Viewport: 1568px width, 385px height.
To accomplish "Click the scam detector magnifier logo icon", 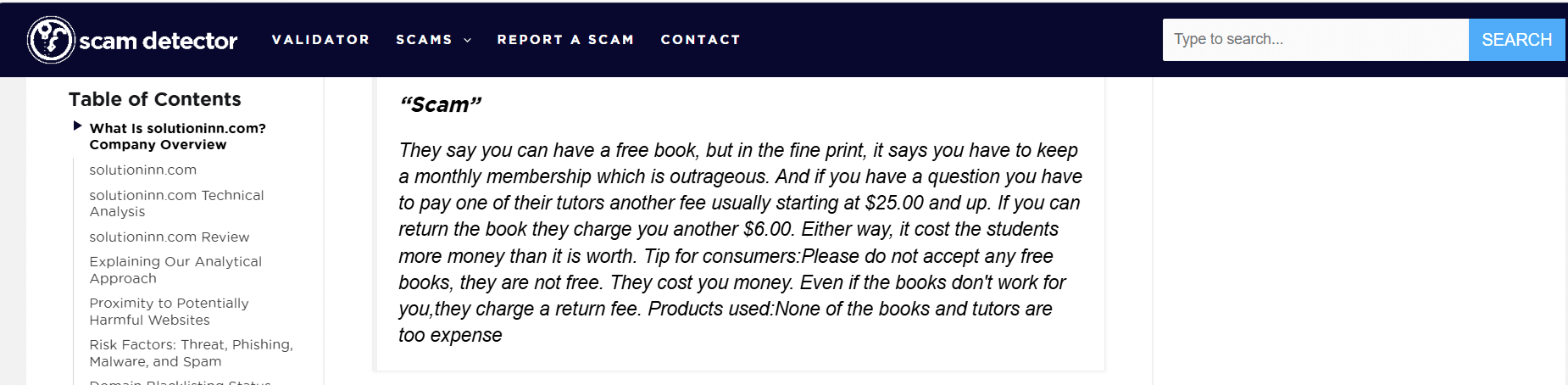I will pyautogui.click(x=51, y=40).
